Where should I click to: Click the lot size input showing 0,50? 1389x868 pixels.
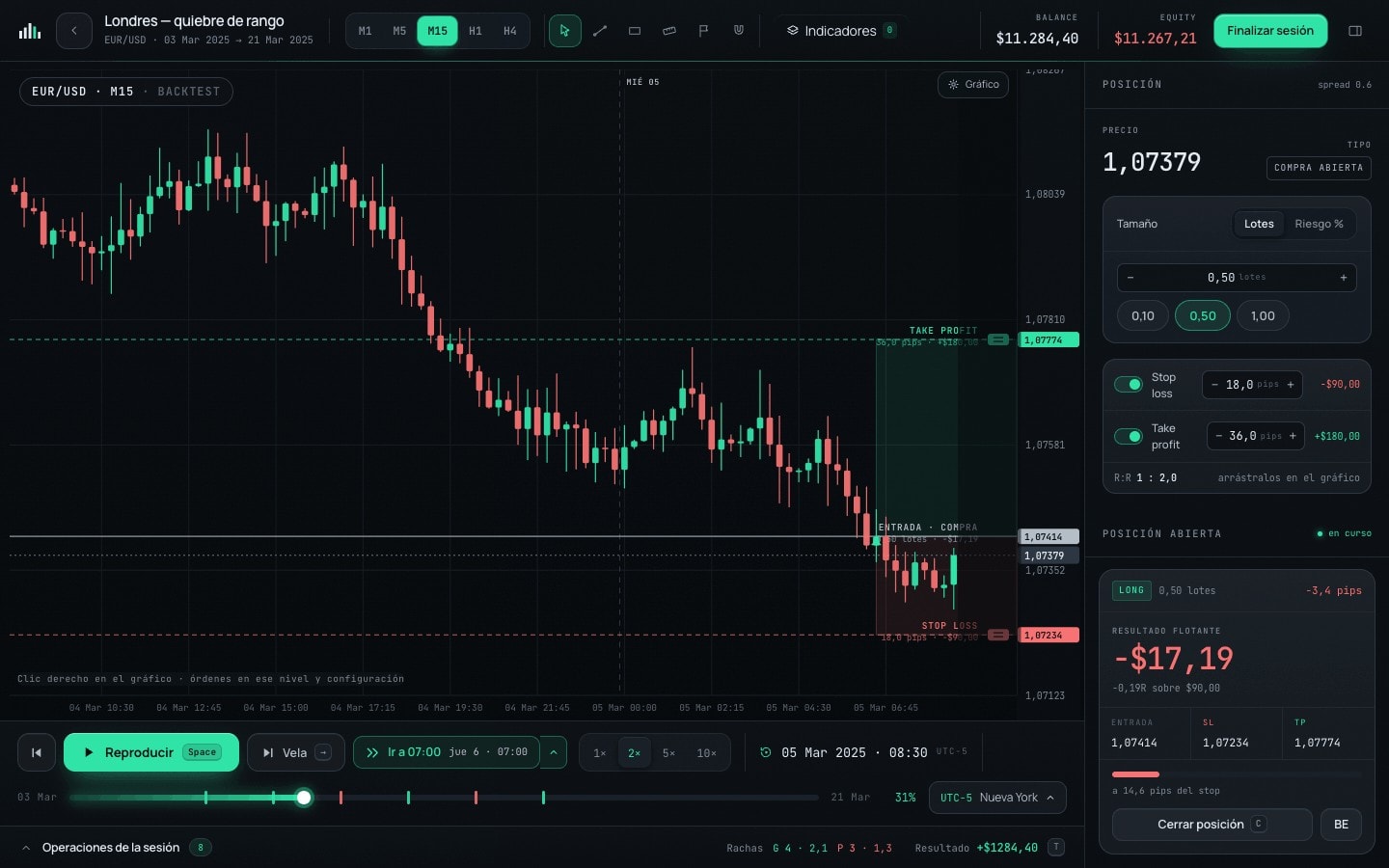1237,278
